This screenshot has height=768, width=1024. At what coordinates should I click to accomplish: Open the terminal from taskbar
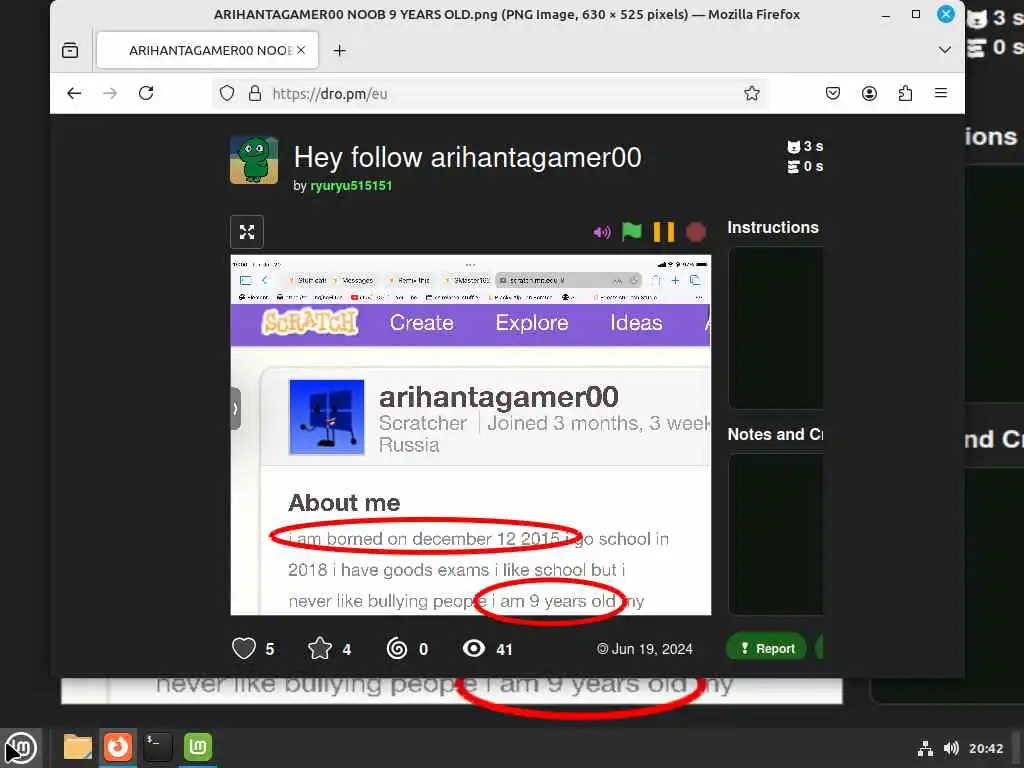point(157,747)
